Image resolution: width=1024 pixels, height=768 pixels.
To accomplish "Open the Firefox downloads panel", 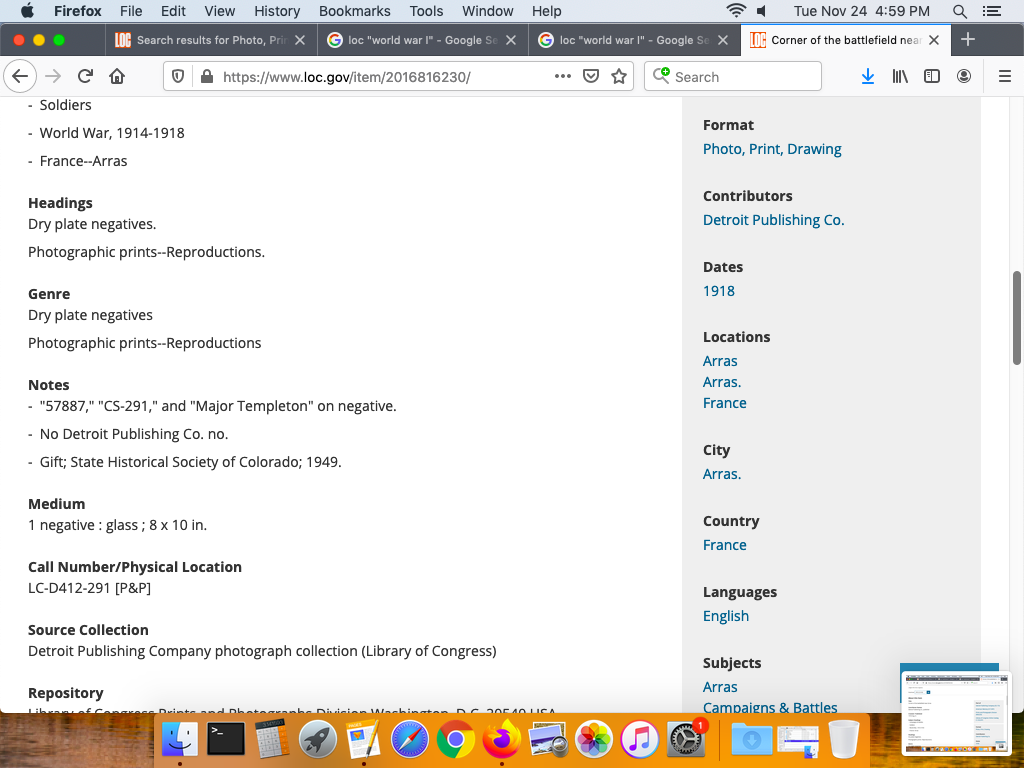I will click(868, 77).
